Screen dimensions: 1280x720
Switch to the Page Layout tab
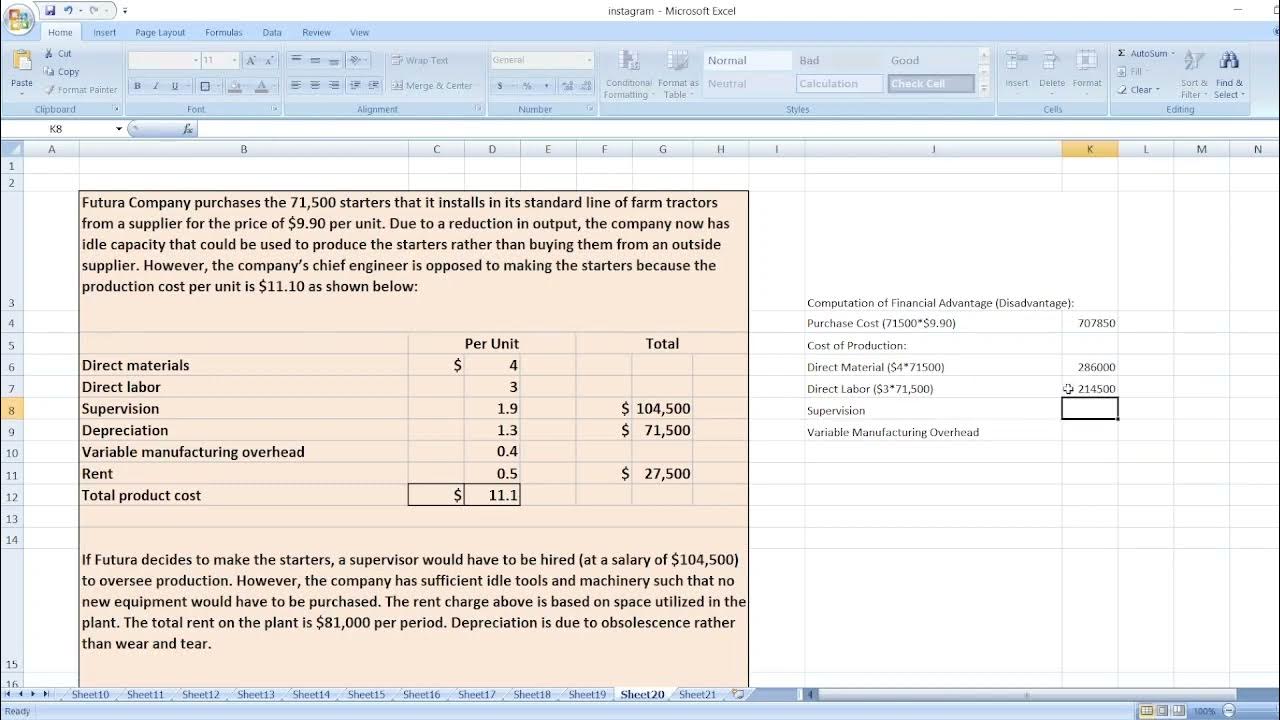[160, 32]
